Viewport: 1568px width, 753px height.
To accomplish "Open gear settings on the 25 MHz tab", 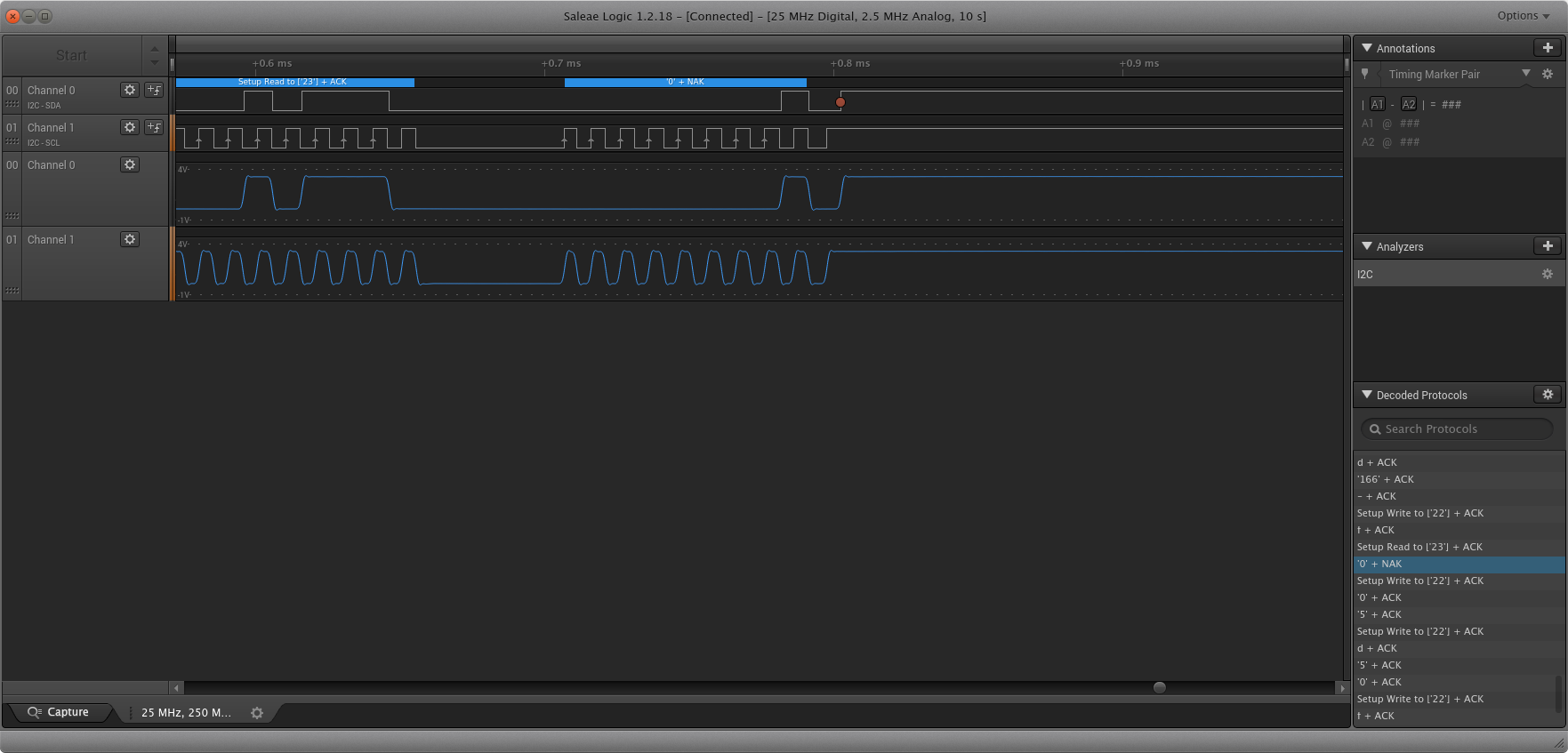I will pyautogui.click(x=257, y=713).
